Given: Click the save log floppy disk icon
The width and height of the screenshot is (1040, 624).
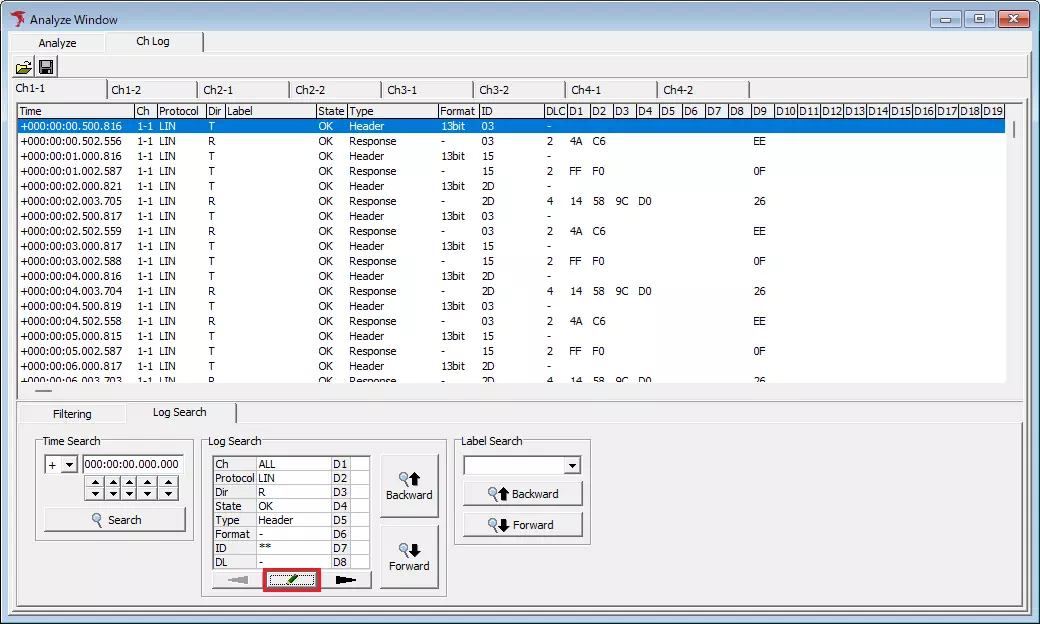Looking at the screenshot, I should click(x=46, y=68).
